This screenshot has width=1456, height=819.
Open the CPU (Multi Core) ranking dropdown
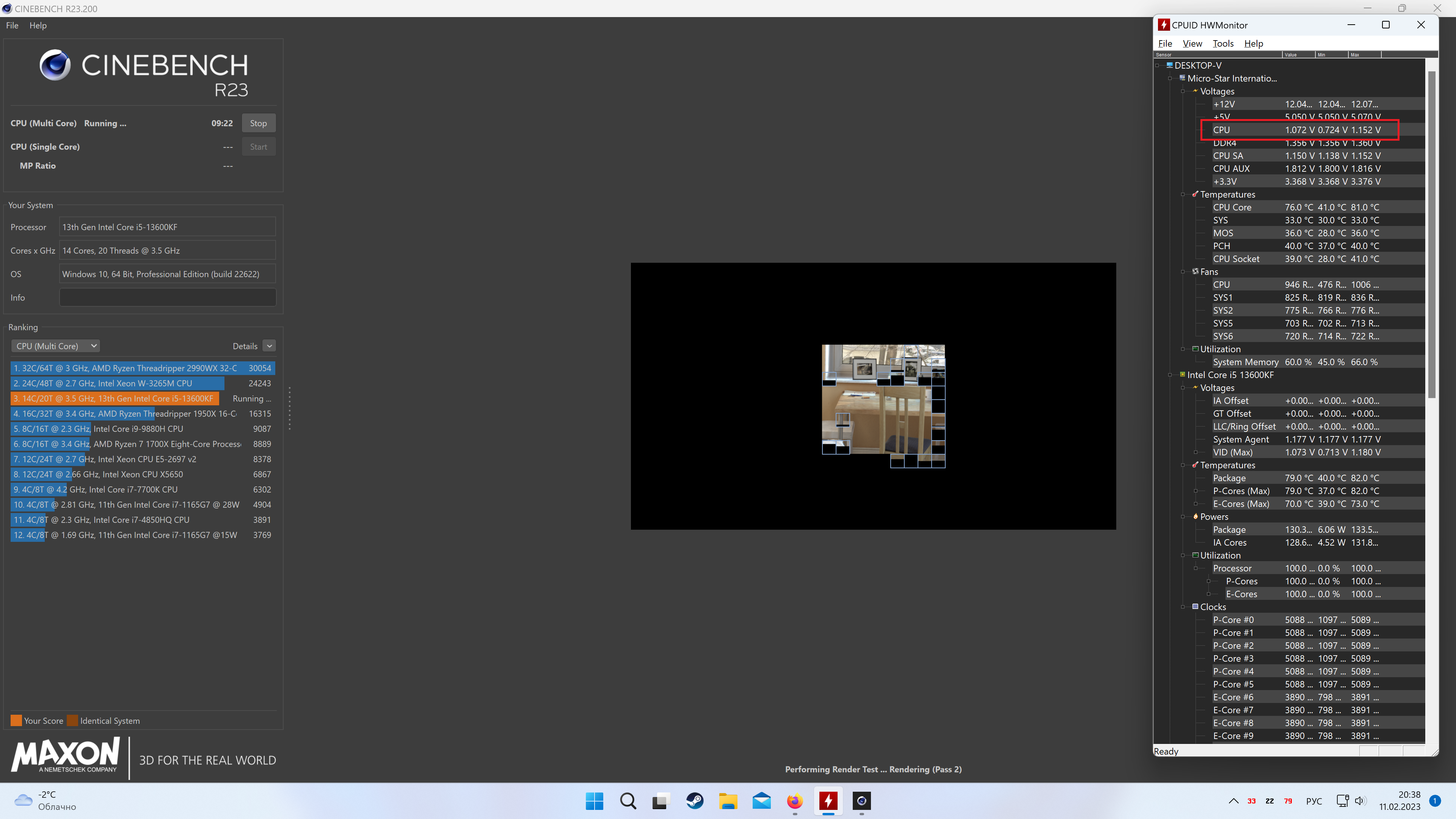[55, 346]
